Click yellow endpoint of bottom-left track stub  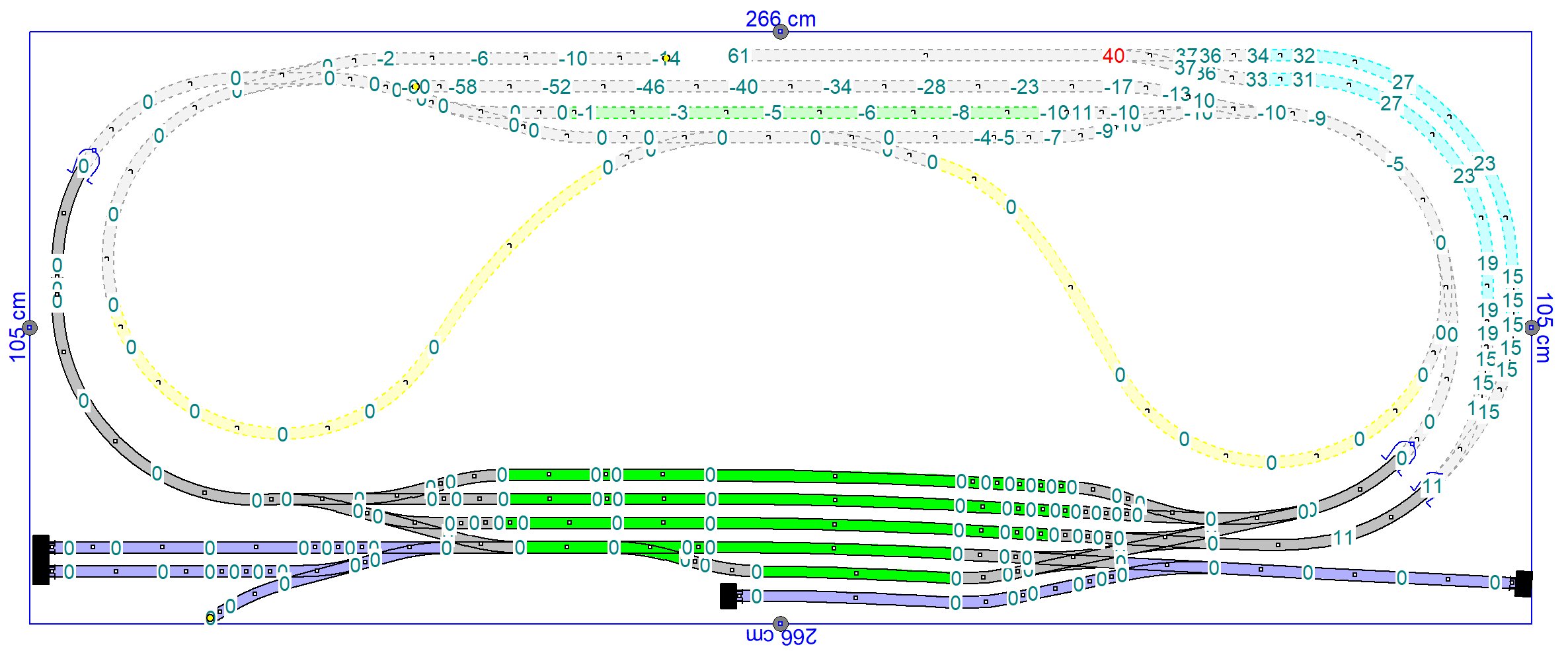[210, 618]
